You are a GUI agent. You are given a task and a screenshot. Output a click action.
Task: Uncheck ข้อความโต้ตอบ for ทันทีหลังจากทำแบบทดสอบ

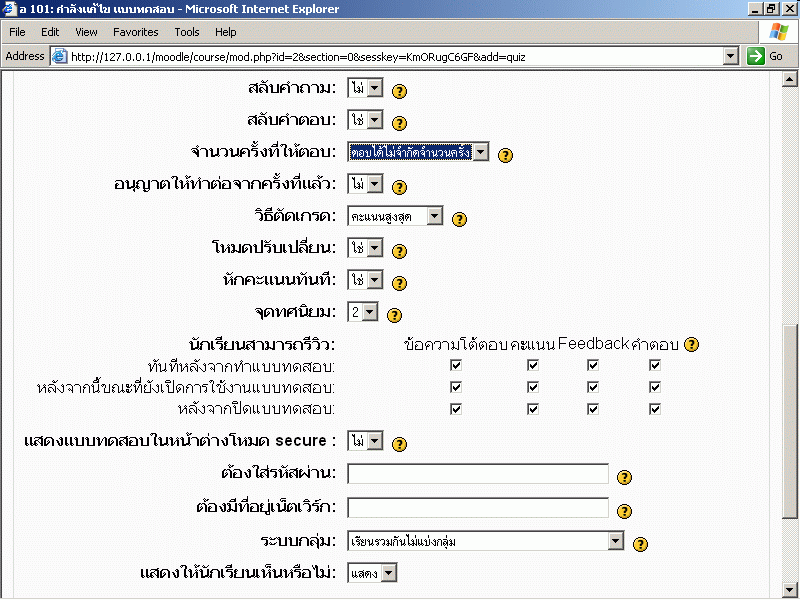(456, 365)
